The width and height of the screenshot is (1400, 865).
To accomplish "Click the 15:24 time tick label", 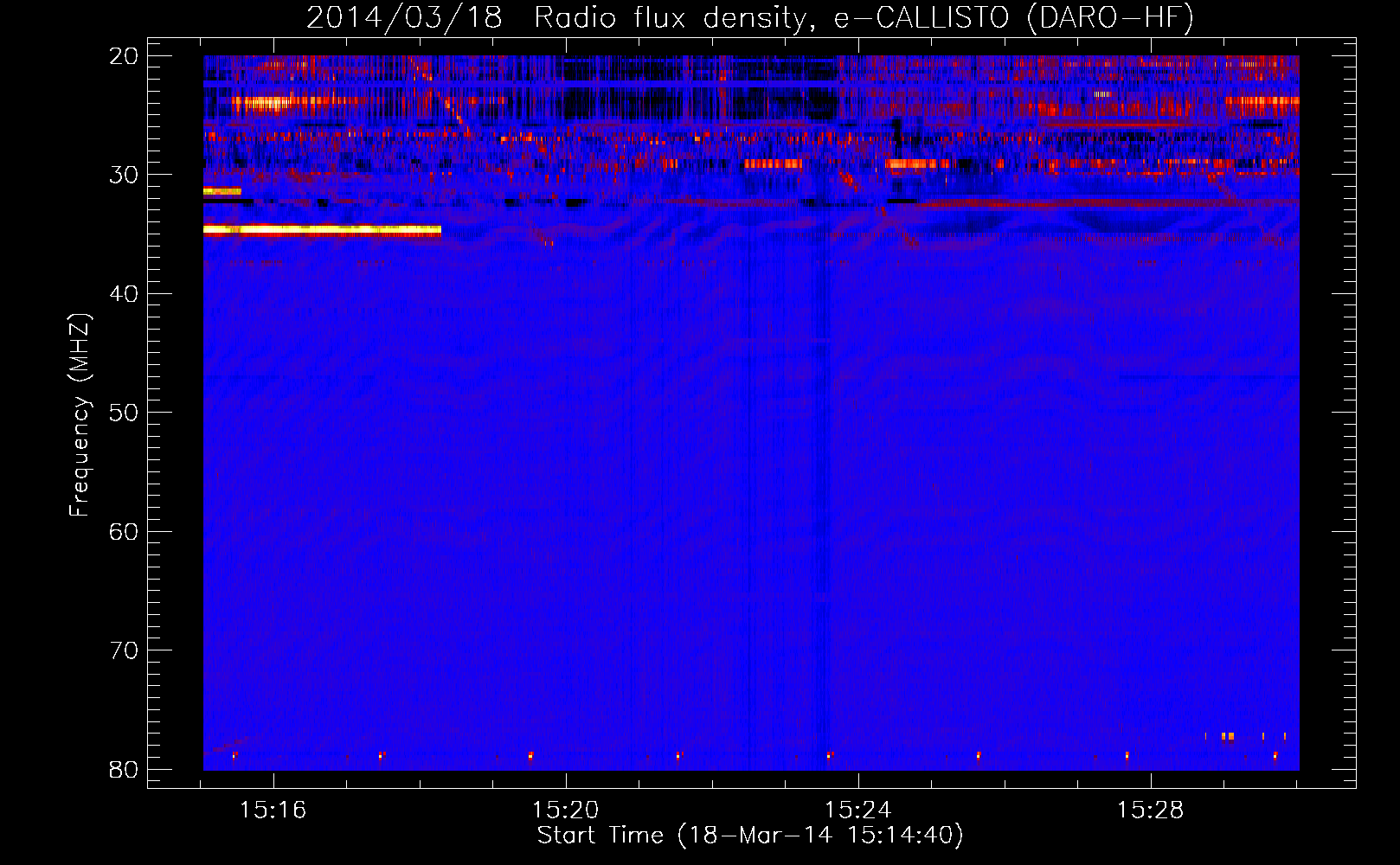I will click(857, 811).
